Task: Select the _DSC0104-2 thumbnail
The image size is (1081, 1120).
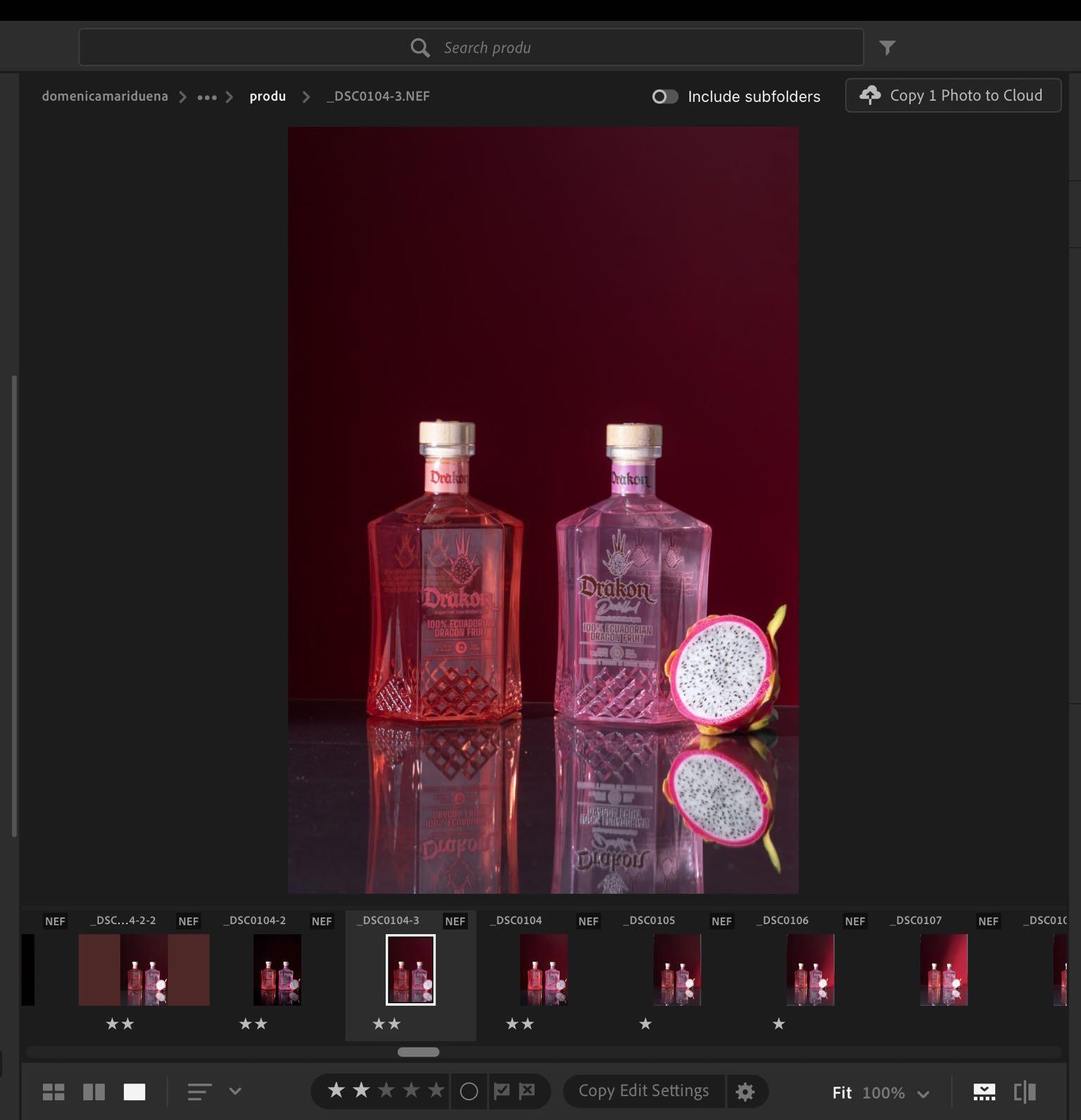Action: [x=277, y=969]
